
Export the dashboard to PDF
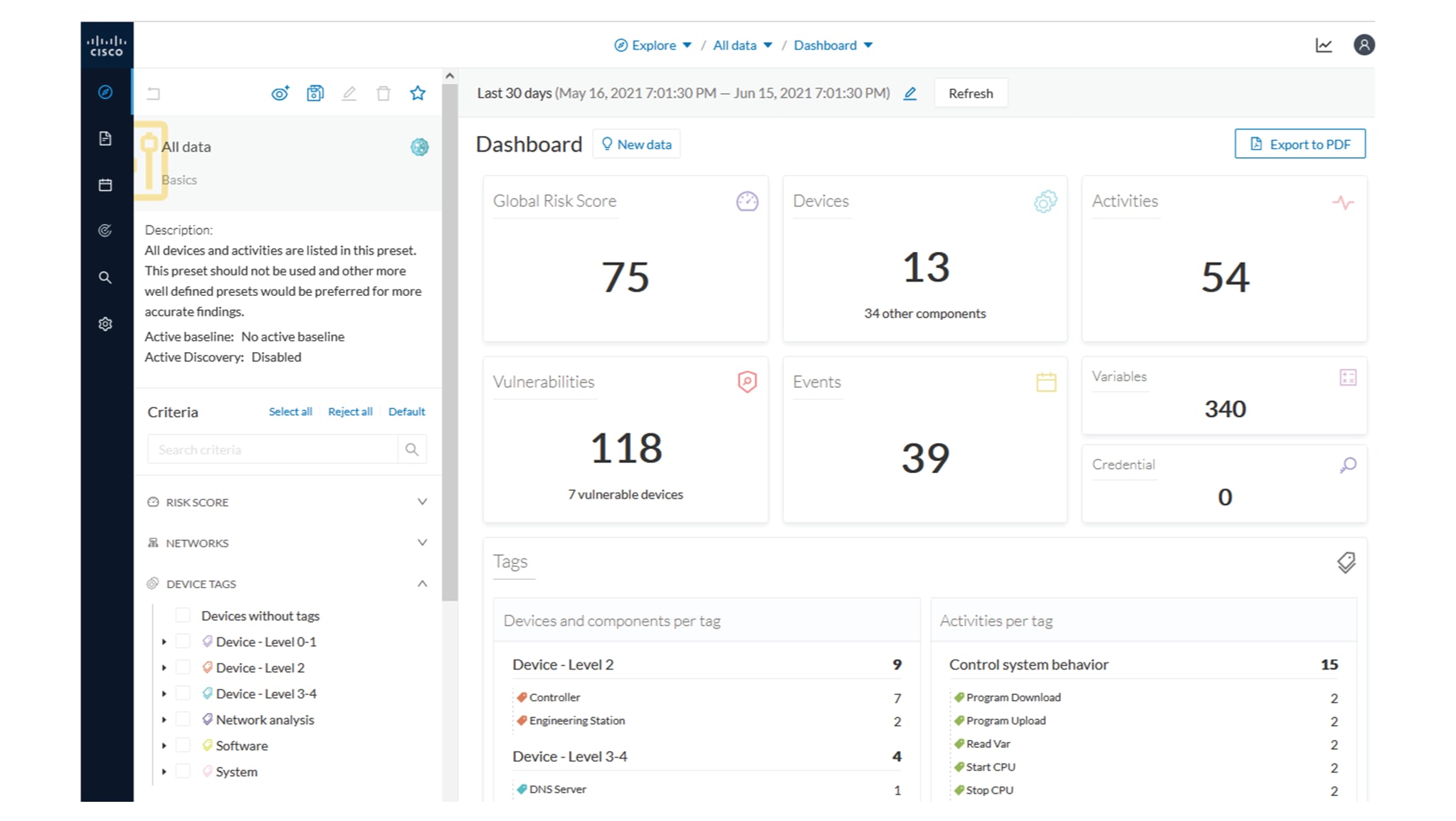point(1299,144)
